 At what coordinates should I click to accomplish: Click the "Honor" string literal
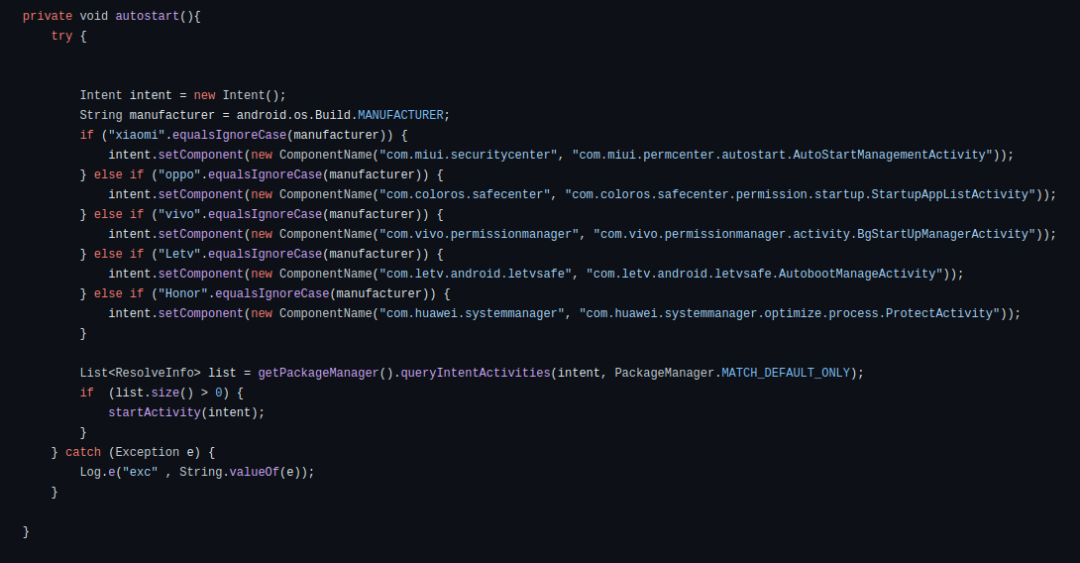pos(183,294)
